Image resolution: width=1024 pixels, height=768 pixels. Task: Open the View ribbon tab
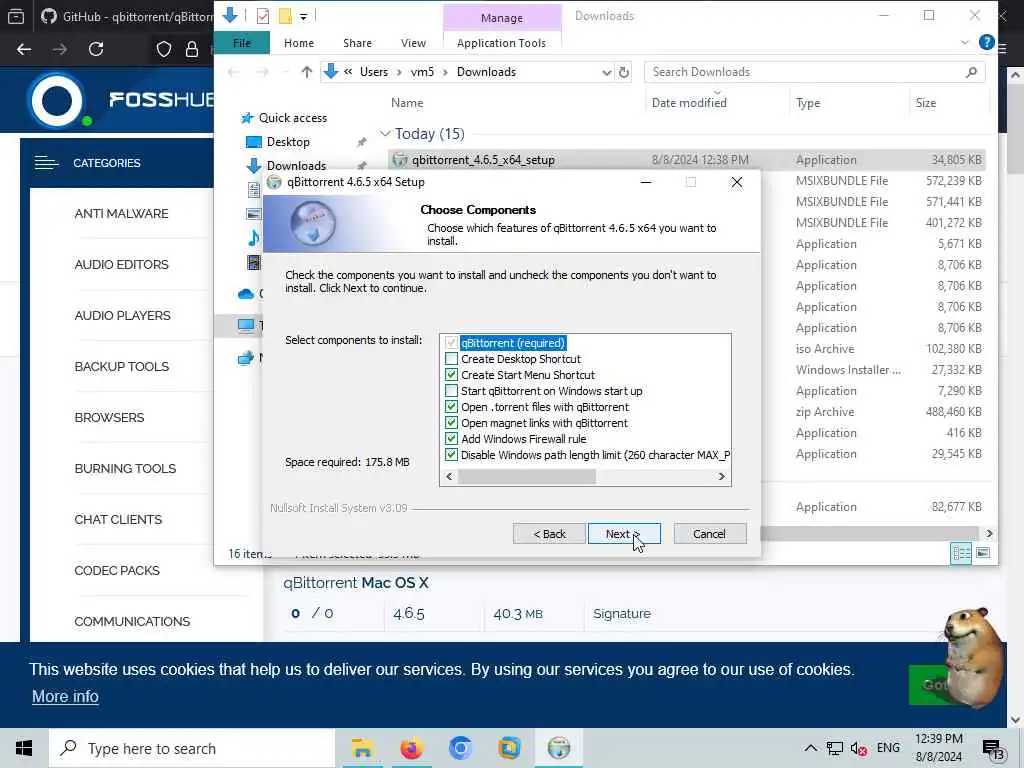[413, 43]
